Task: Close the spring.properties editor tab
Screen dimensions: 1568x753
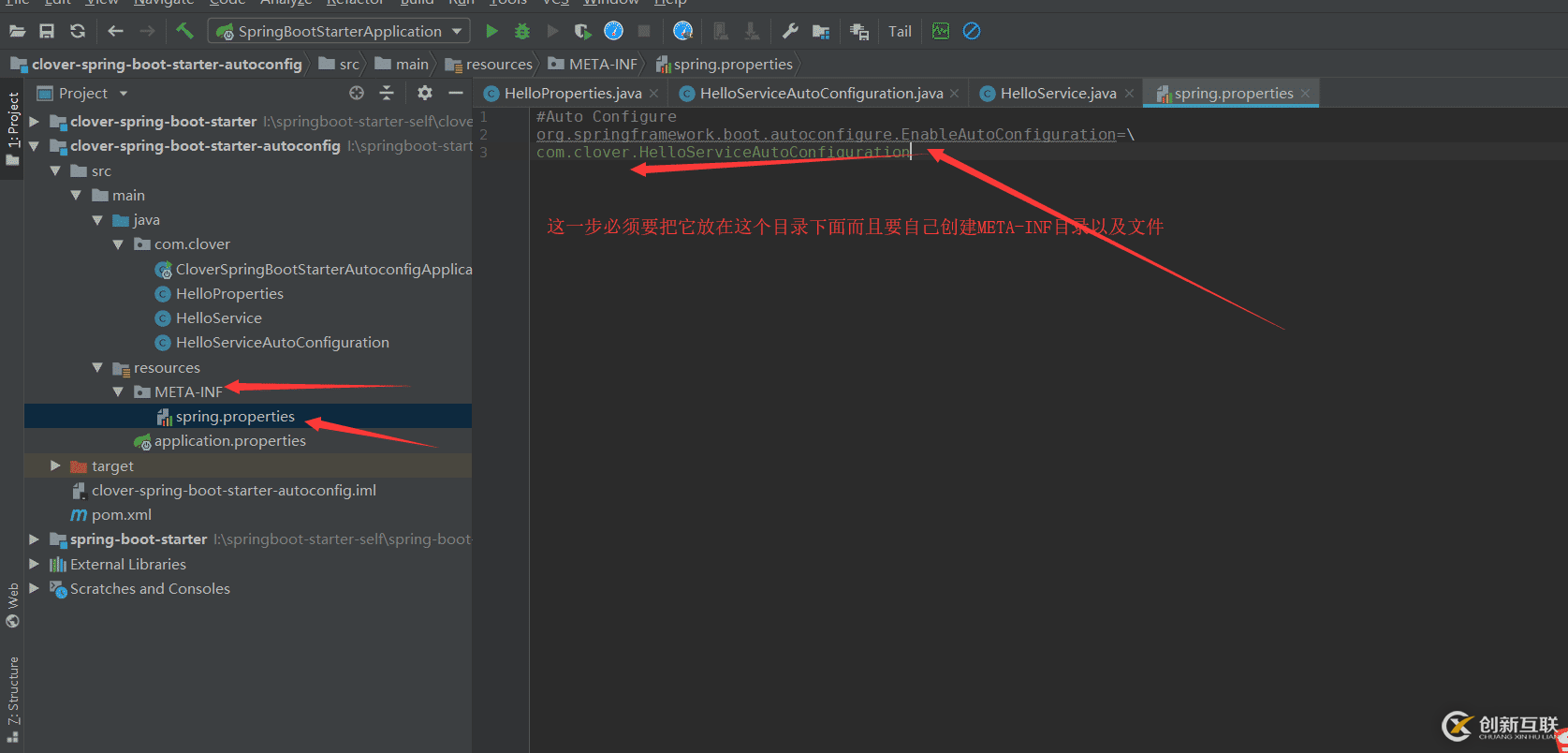Action: (x=1305, y=93)
